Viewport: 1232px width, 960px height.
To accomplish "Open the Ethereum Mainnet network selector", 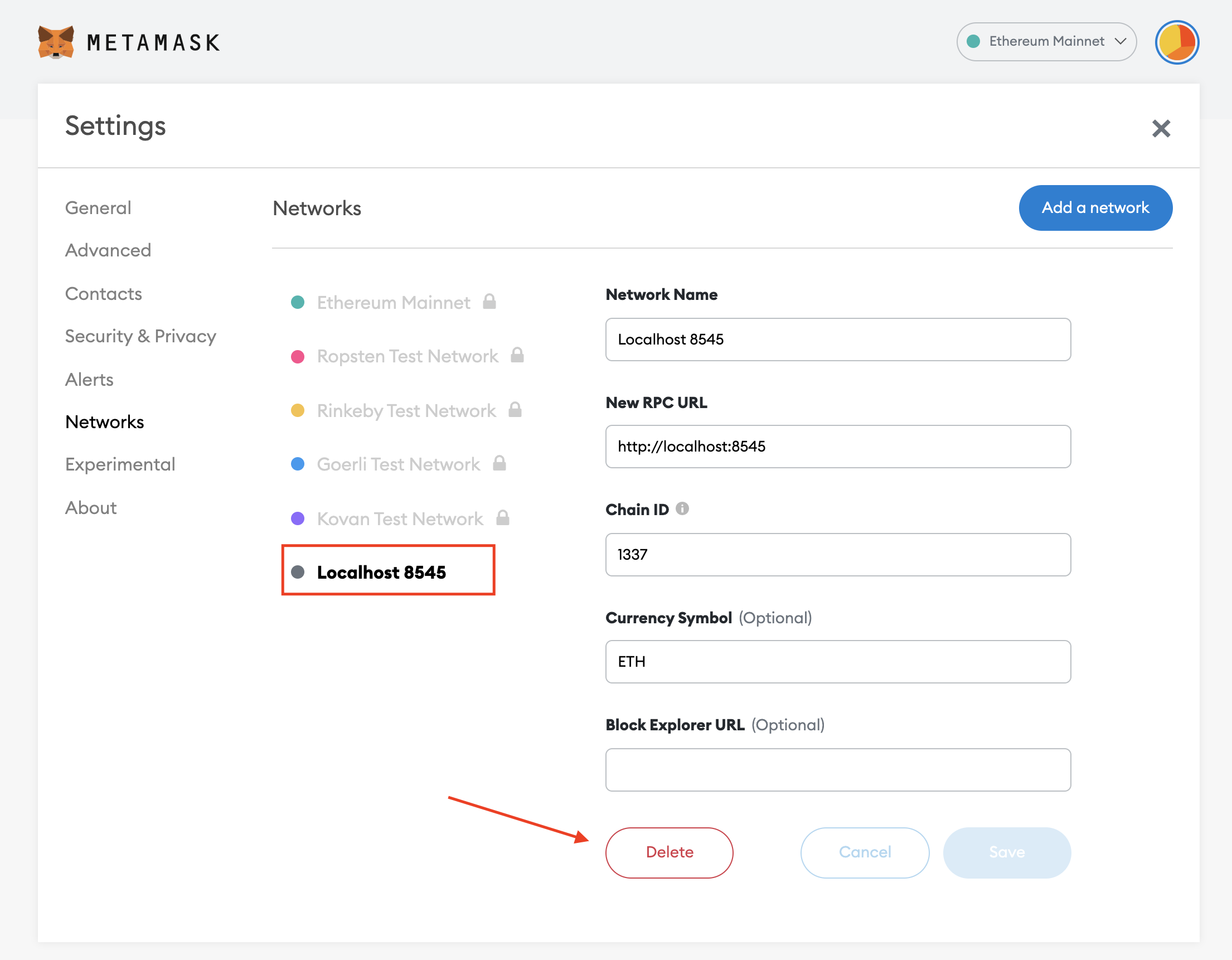I will 1046,41.
